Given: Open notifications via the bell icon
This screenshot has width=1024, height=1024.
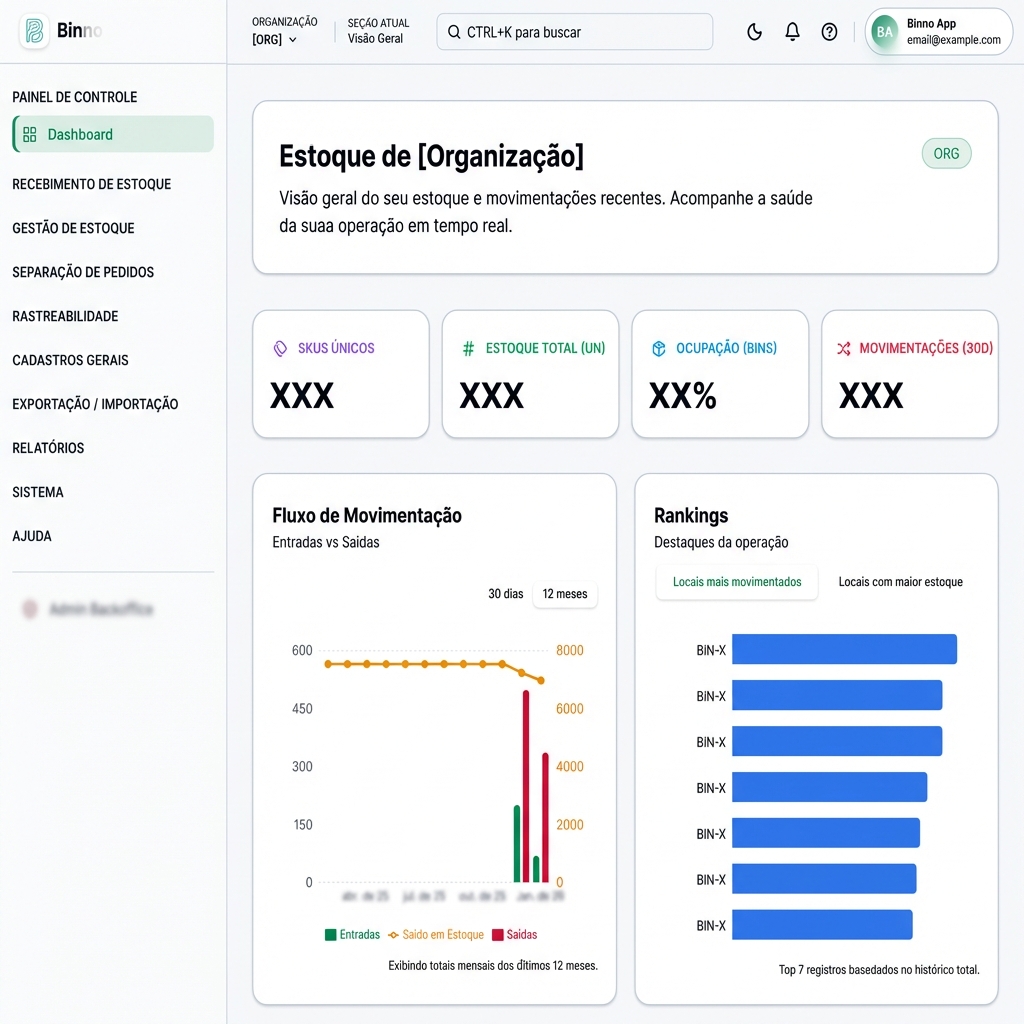Looking at the screenshot, I should 792,31.
